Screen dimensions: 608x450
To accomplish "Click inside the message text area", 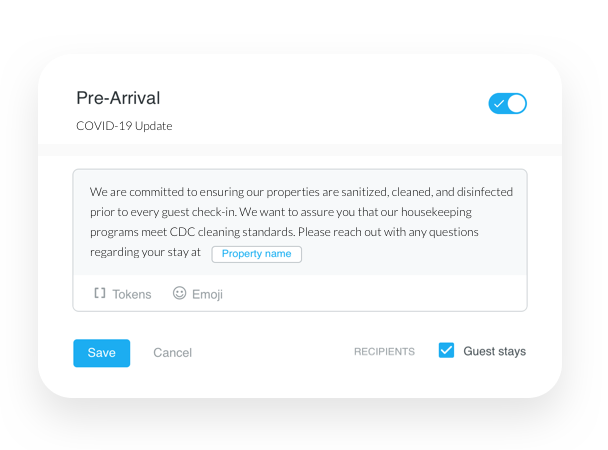I will [300, 222].
